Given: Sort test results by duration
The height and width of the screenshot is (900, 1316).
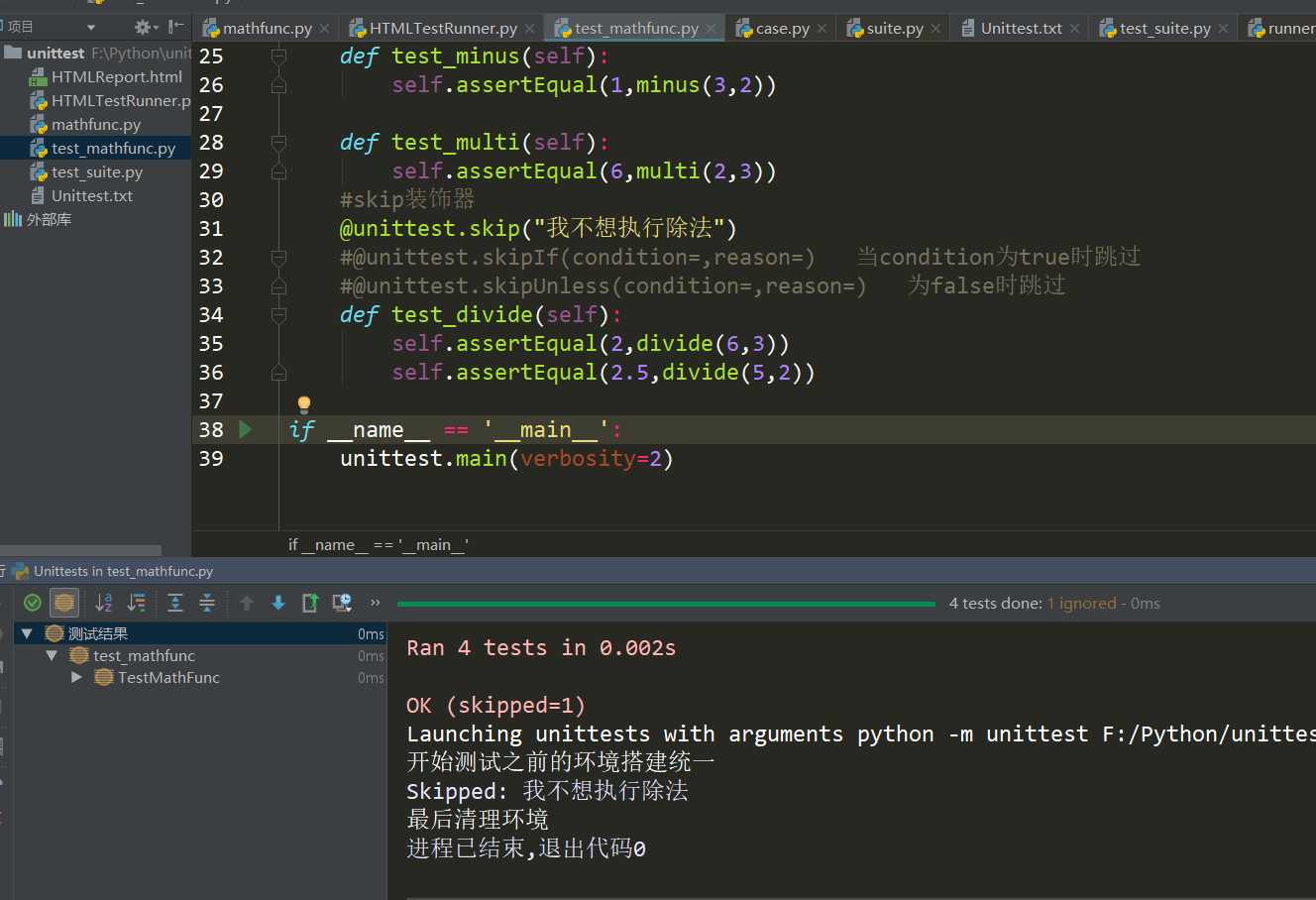Looking at the screenshot, I should coord(137,603).
